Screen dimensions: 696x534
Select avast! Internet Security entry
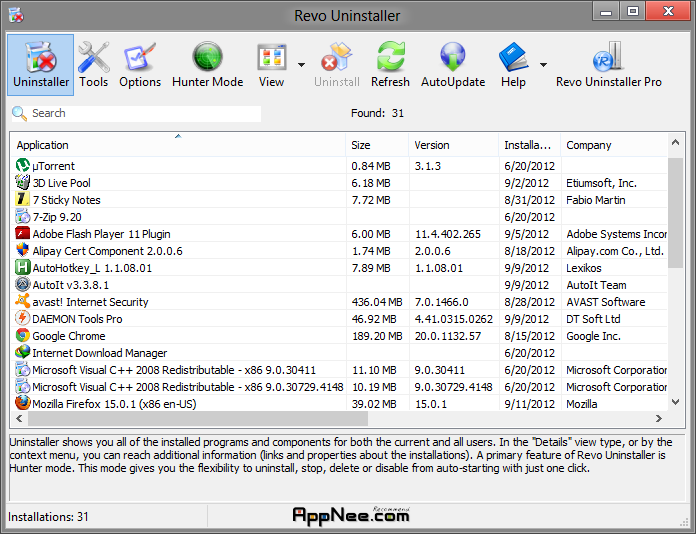90,302
